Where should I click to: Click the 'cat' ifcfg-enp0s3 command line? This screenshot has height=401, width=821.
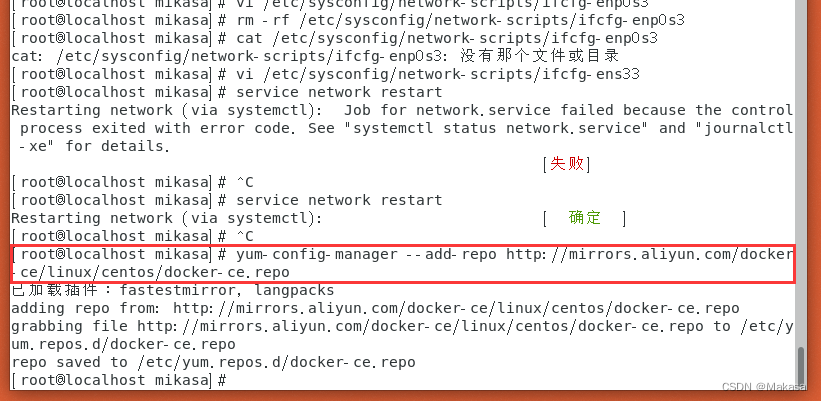click(x=447, y=38)
